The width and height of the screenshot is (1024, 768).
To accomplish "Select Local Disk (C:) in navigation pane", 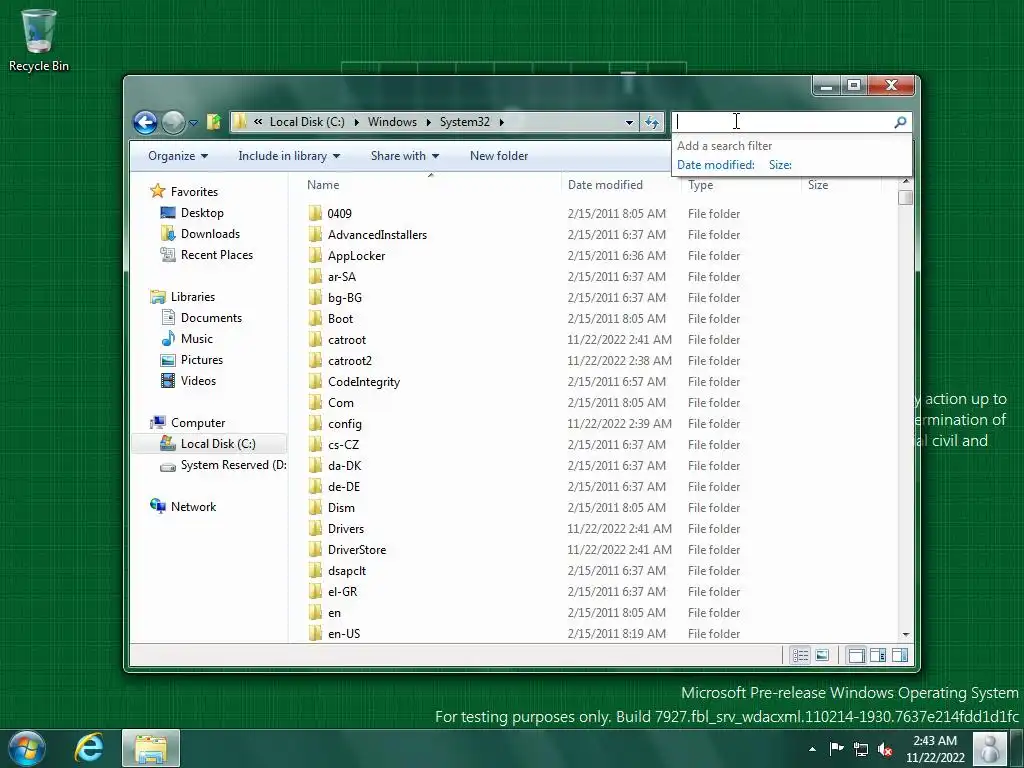I will click(x=209, y=444).
